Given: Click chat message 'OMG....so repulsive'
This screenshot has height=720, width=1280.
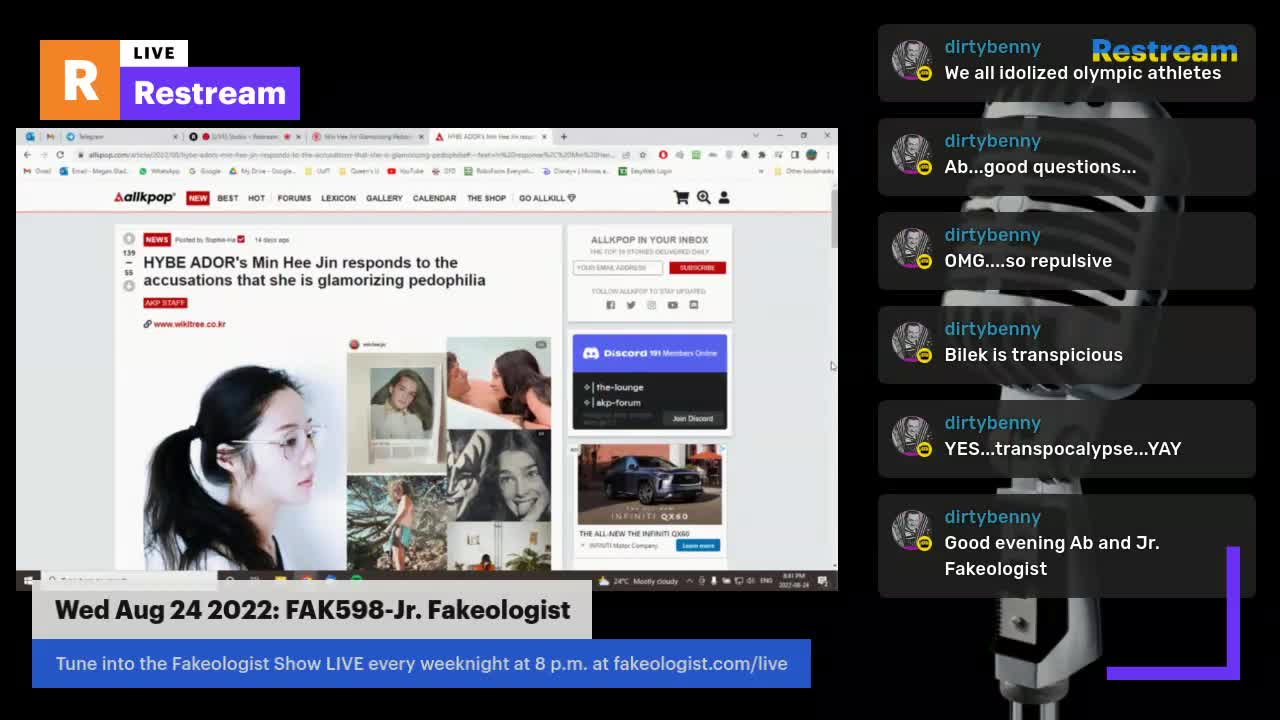Looking at the screenshot, I should (1028, 261).
